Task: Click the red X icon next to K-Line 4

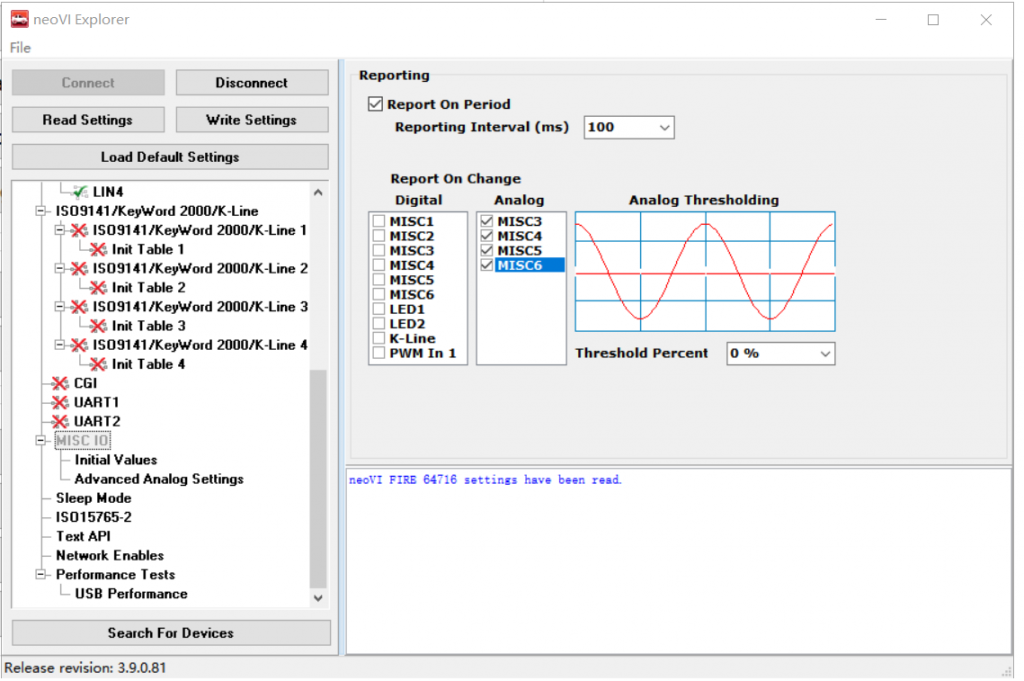Action: (x=79, y=345)
